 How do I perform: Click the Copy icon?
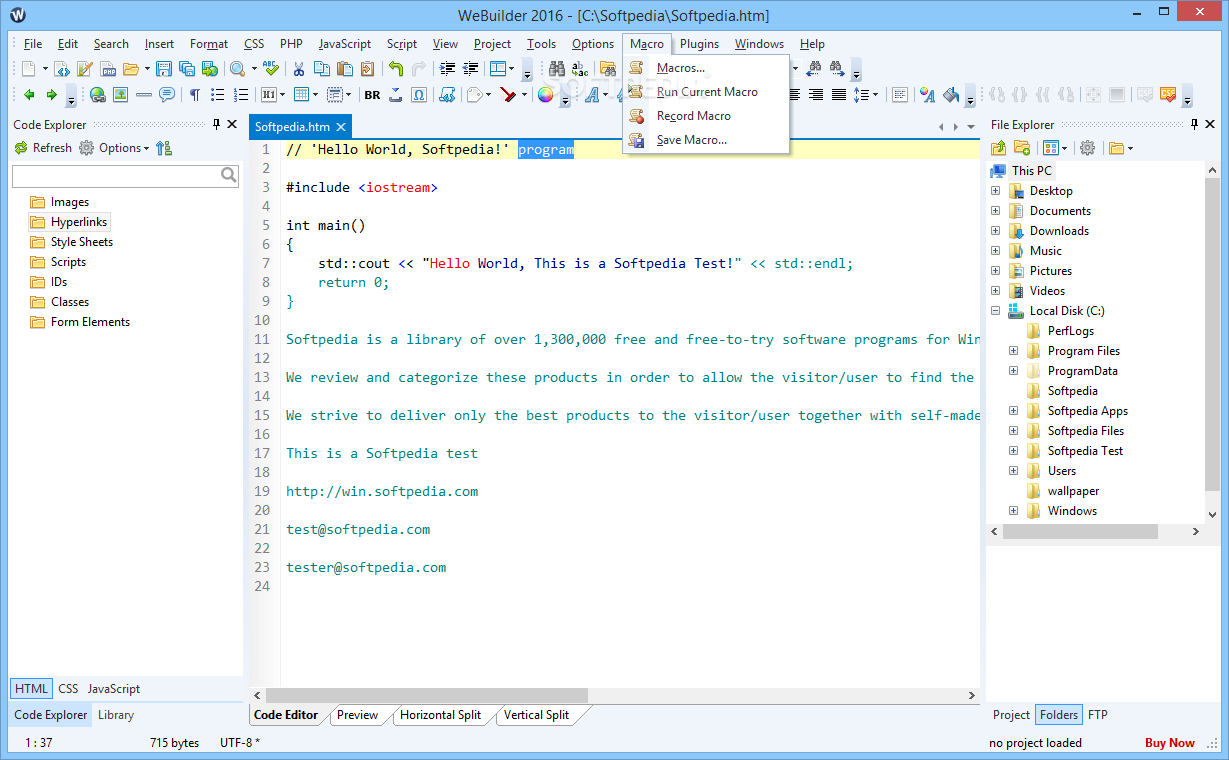coord(321,69)
